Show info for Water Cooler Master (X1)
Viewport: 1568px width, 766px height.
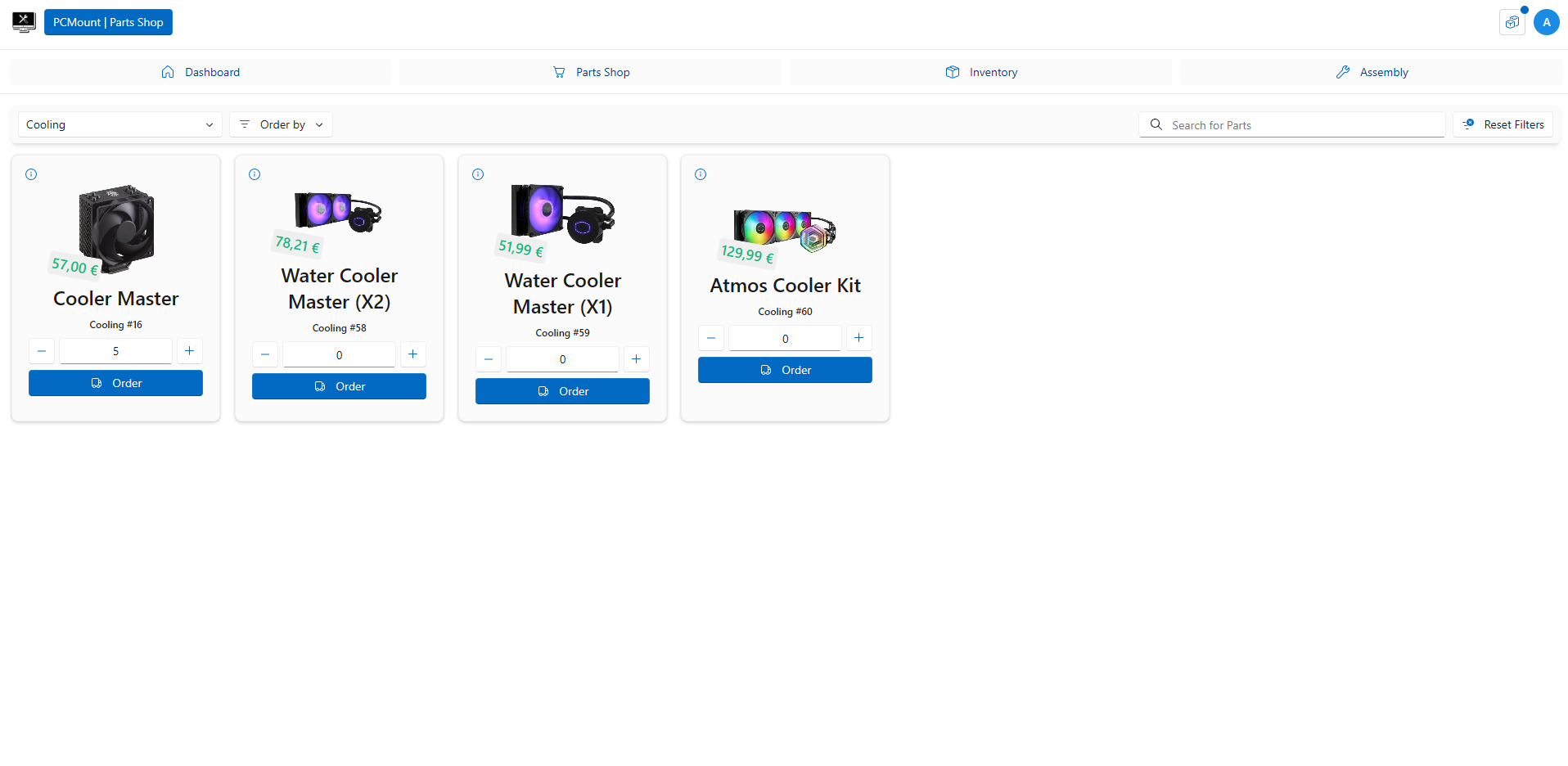click(x=478, y=174)
